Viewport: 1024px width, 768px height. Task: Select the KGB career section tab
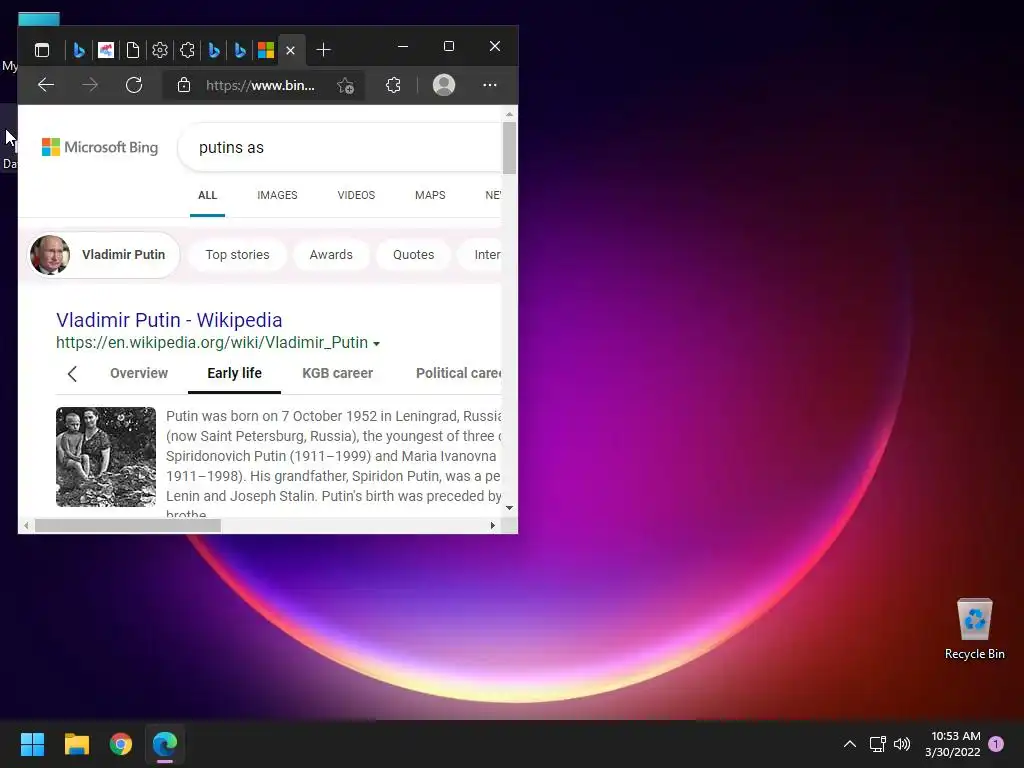coord(338,373)
